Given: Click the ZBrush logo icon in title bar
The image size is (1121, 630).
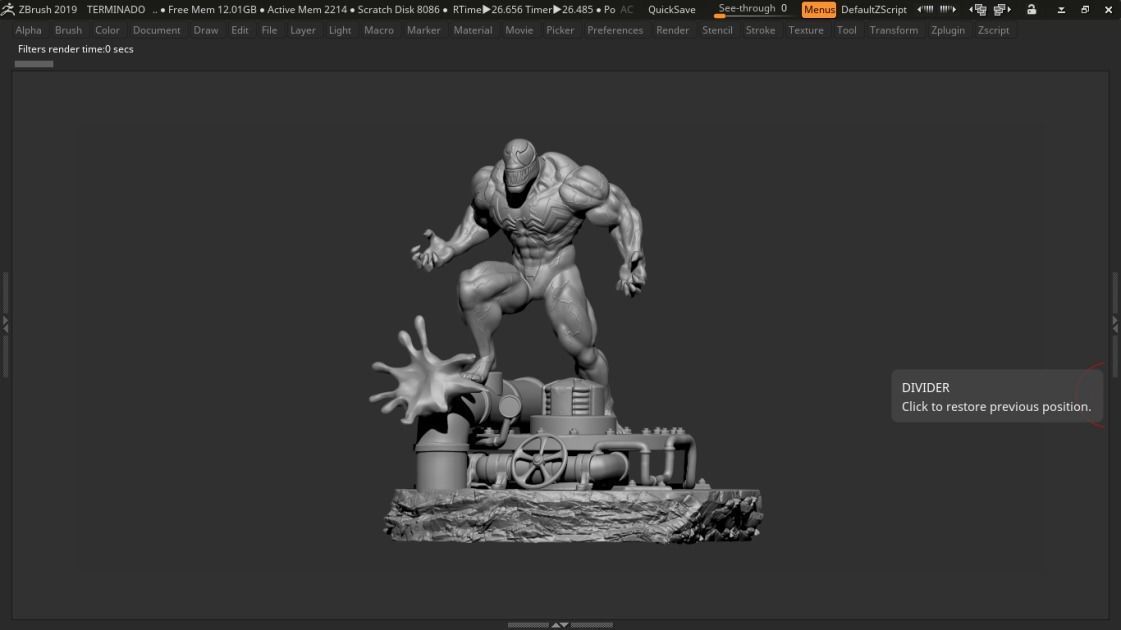Looking at the screenshot, I should [x=8, y=9].
